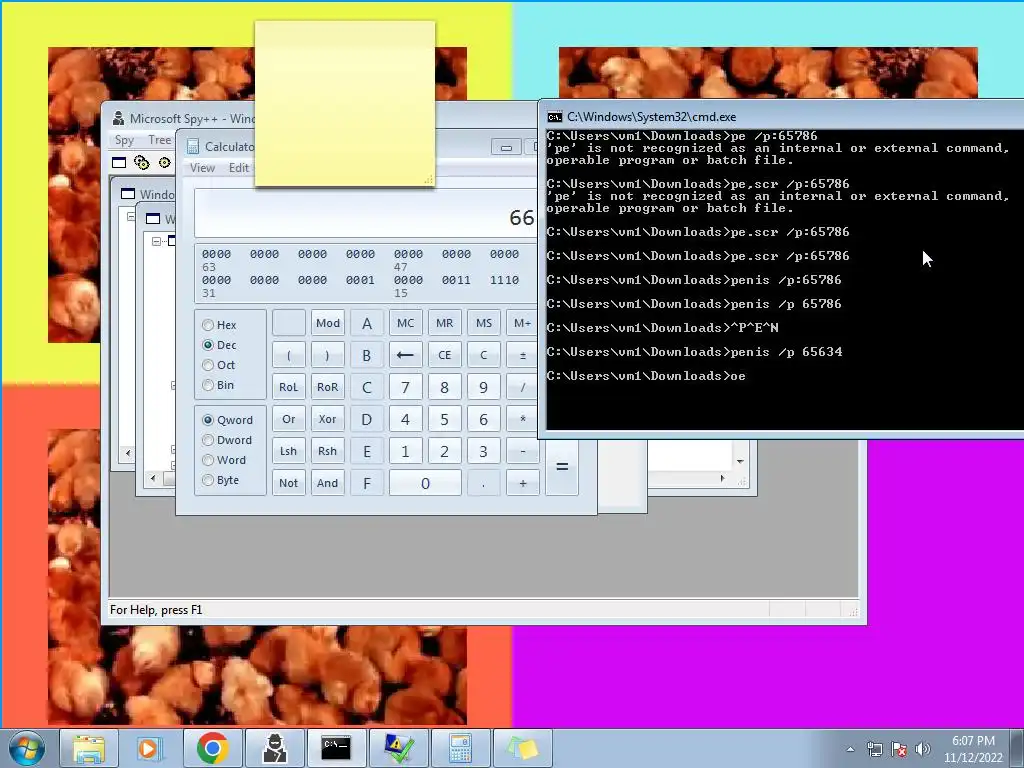Open the Tree menu in Spy++
The image size is (1024, 768).
159,140
